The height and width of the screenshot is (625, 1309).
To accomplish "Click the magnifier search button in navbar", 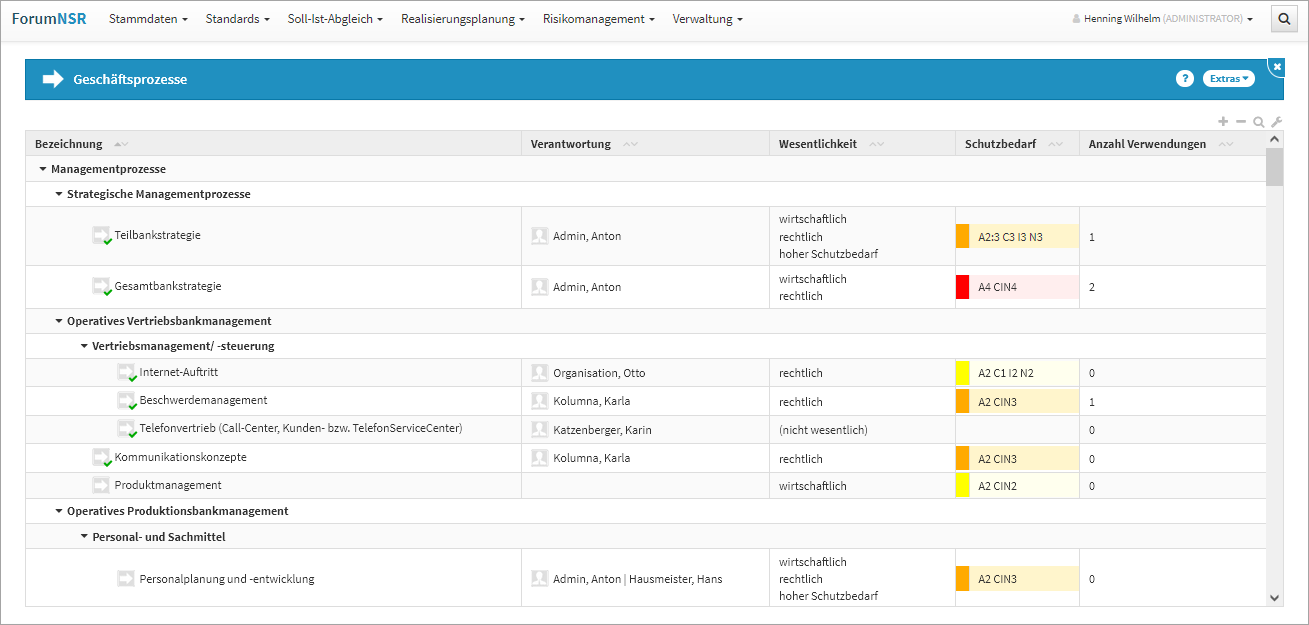I will click(1283, 19).
